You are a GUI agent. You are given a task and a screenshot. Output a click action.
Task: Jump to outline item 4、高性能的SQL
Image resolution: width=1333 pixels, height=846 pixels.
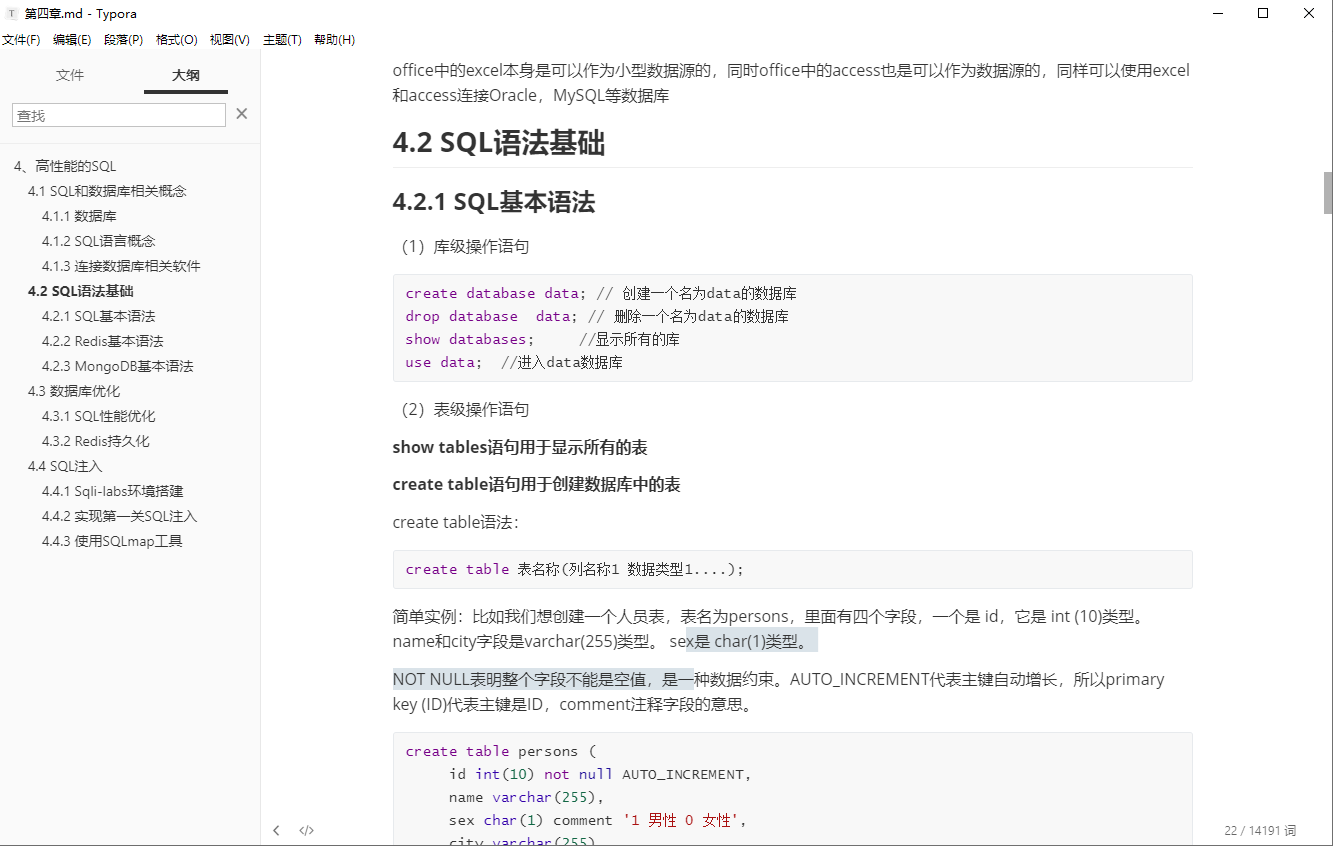point(65,166)
